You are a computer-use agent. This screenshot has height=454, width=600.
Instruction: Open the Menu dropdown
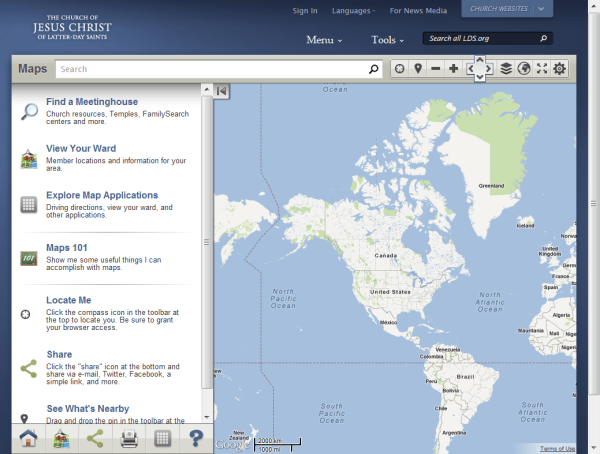(324, 40)
